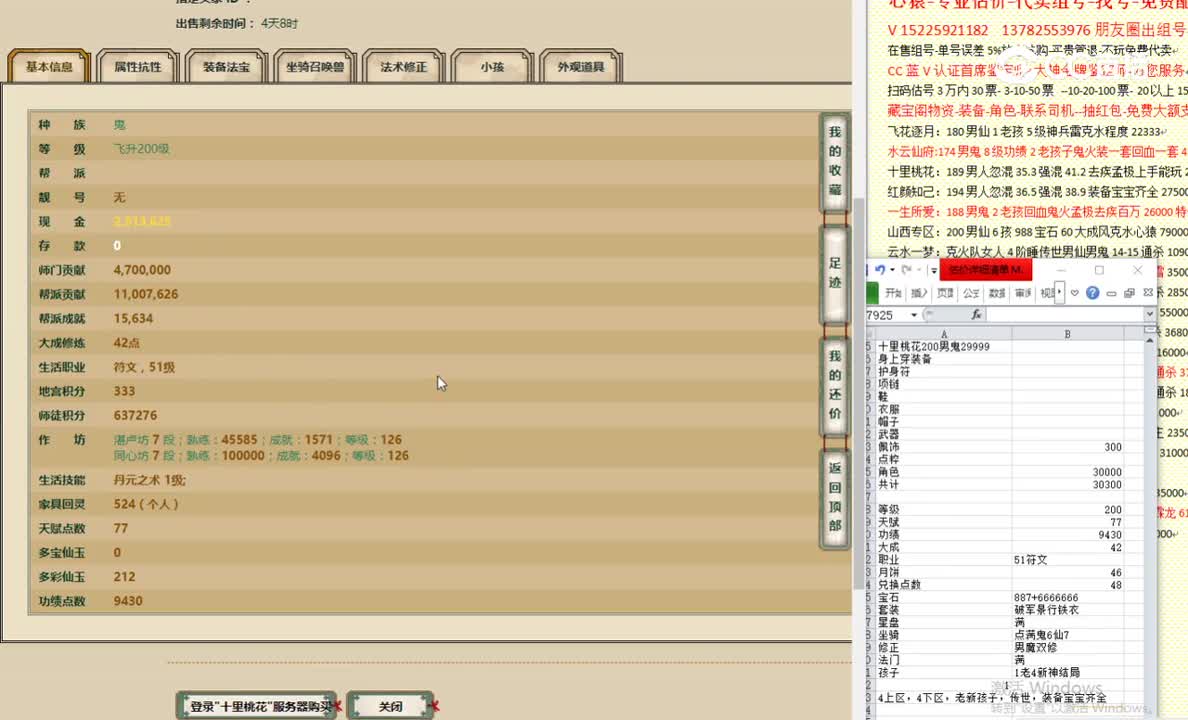1188x720 pixels.
Task: Open the Quick Access Toolbar dropdown arrow
Action: [932, 270]
